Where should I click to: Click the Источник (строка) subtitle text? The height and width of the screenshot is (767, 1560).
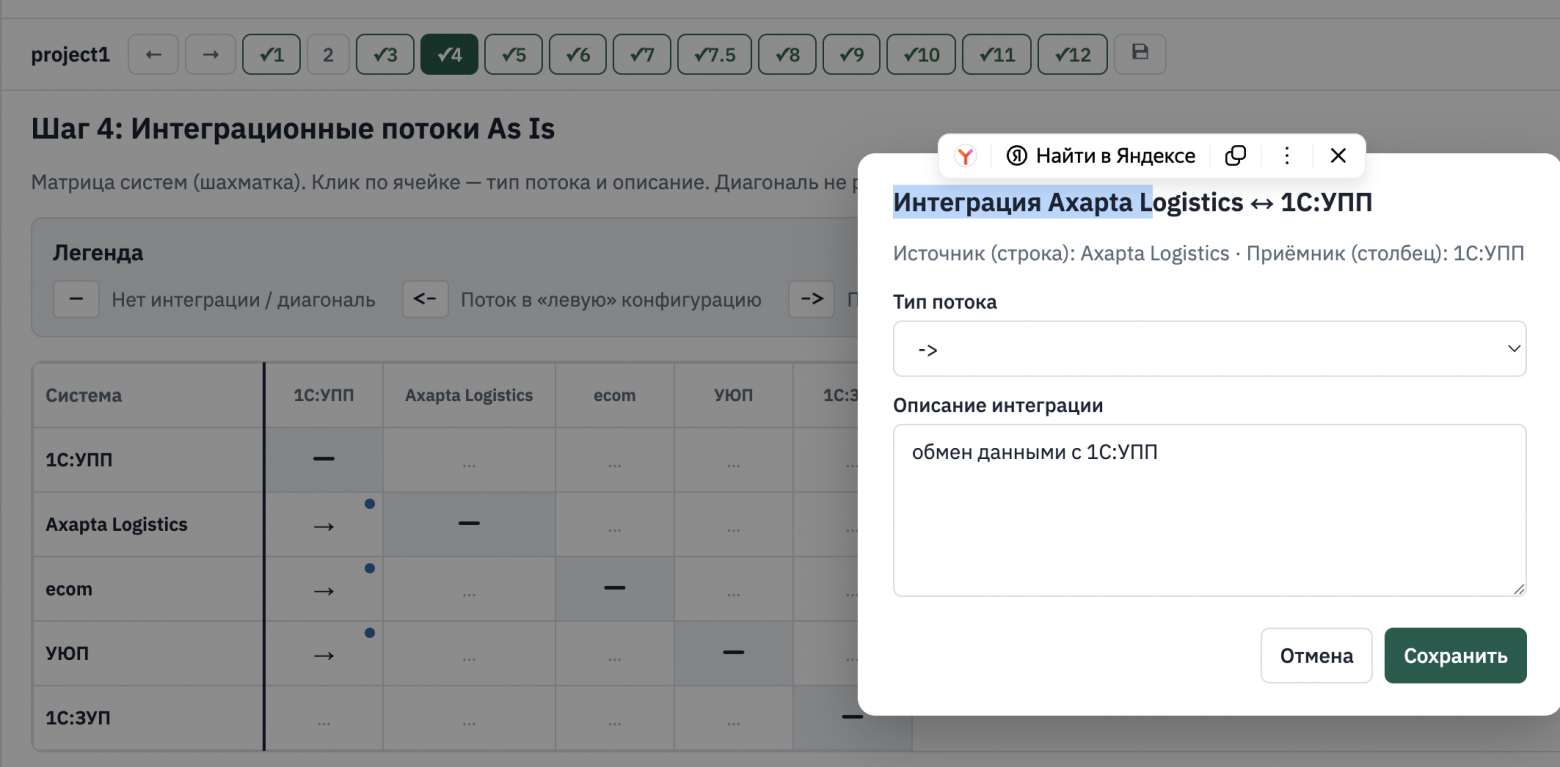[x=1209, y=253]
